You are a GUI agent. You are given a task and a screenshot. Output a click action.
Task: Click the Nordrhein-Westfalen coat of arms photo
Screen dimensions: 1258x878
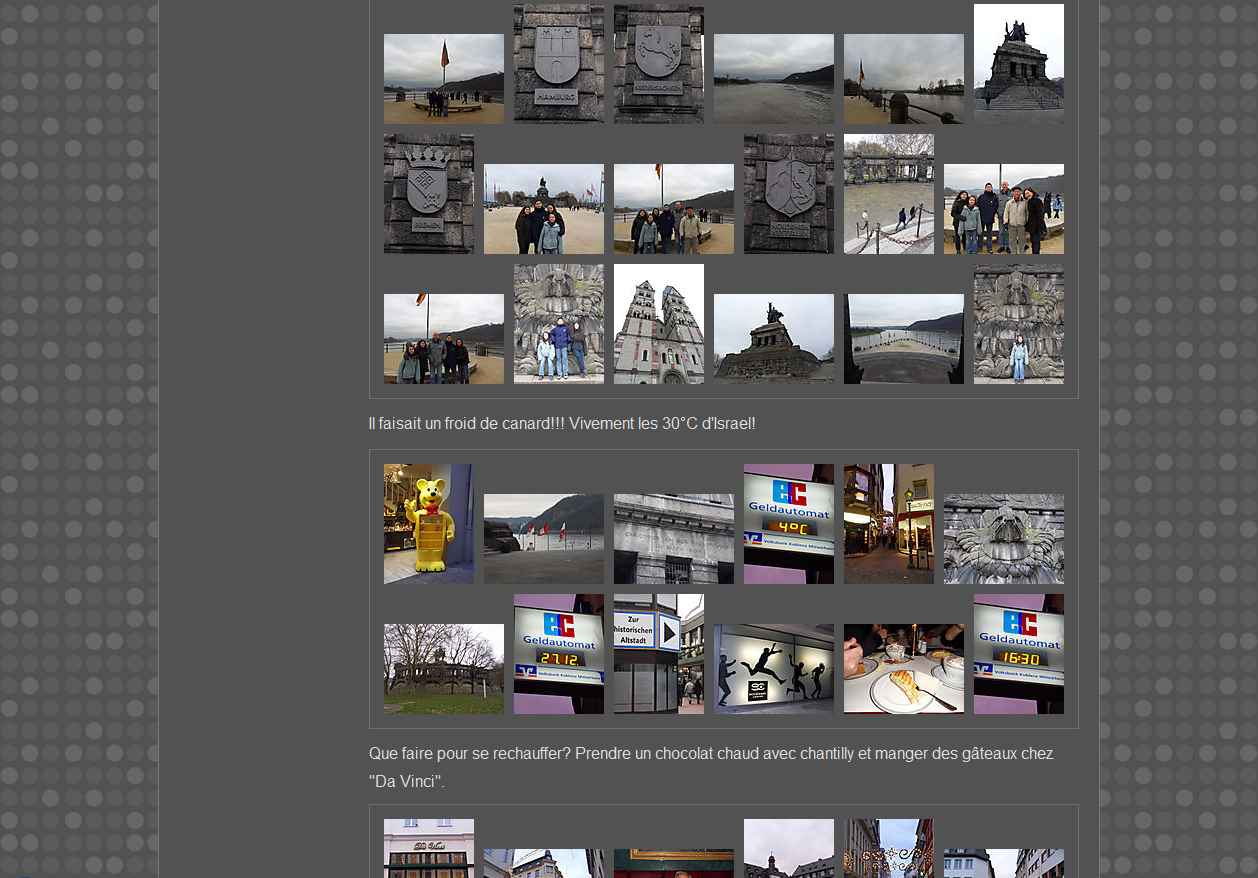pyautogui.click(x=788, y=194)
